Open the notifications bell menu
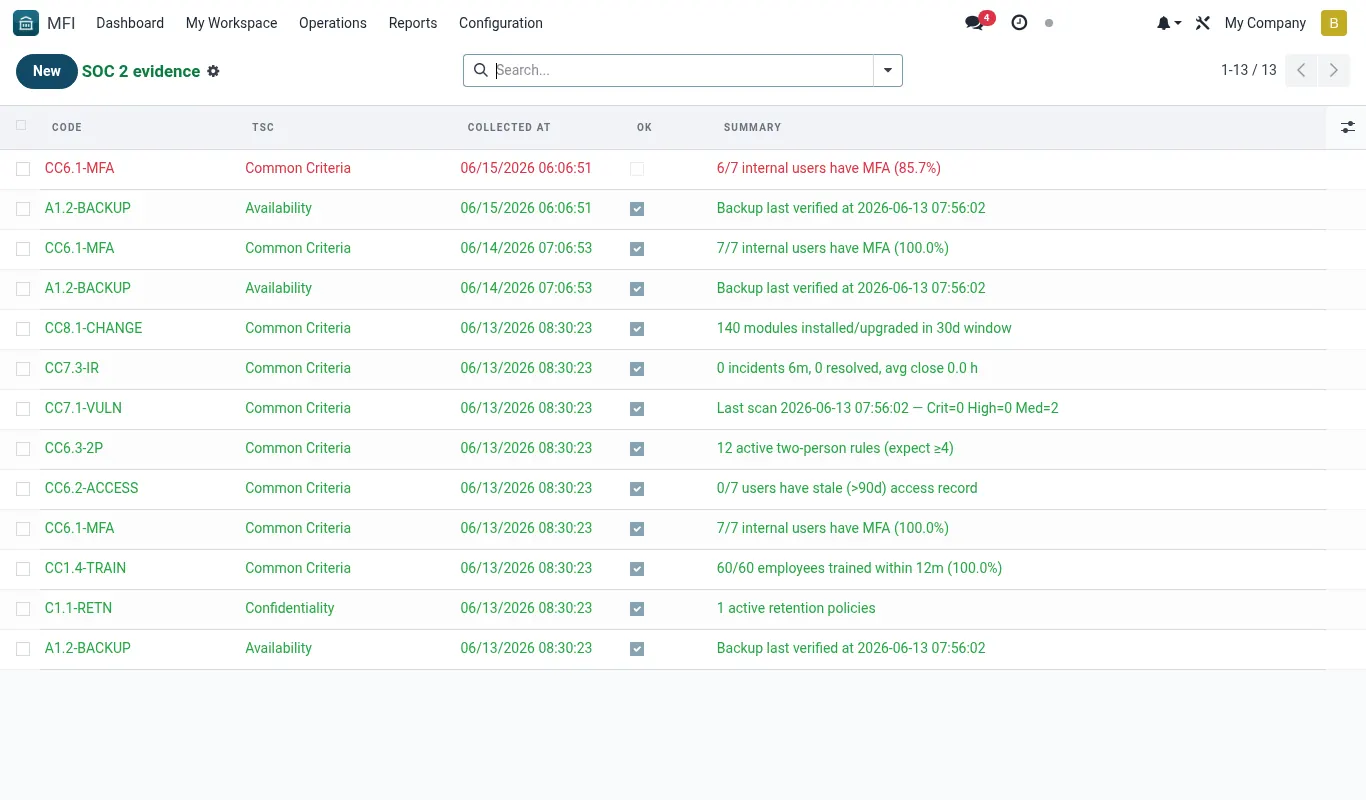Screen dimensions: 1366x800 [1168, 23]
